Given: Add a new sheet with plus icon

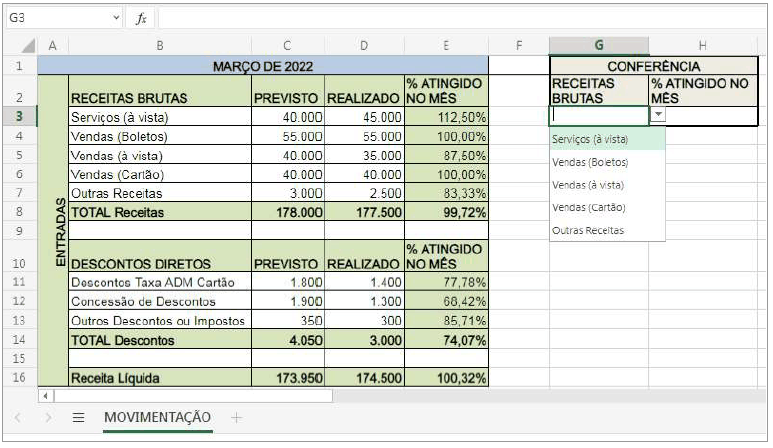Looking at the screenshot, I should pos(237,418).
